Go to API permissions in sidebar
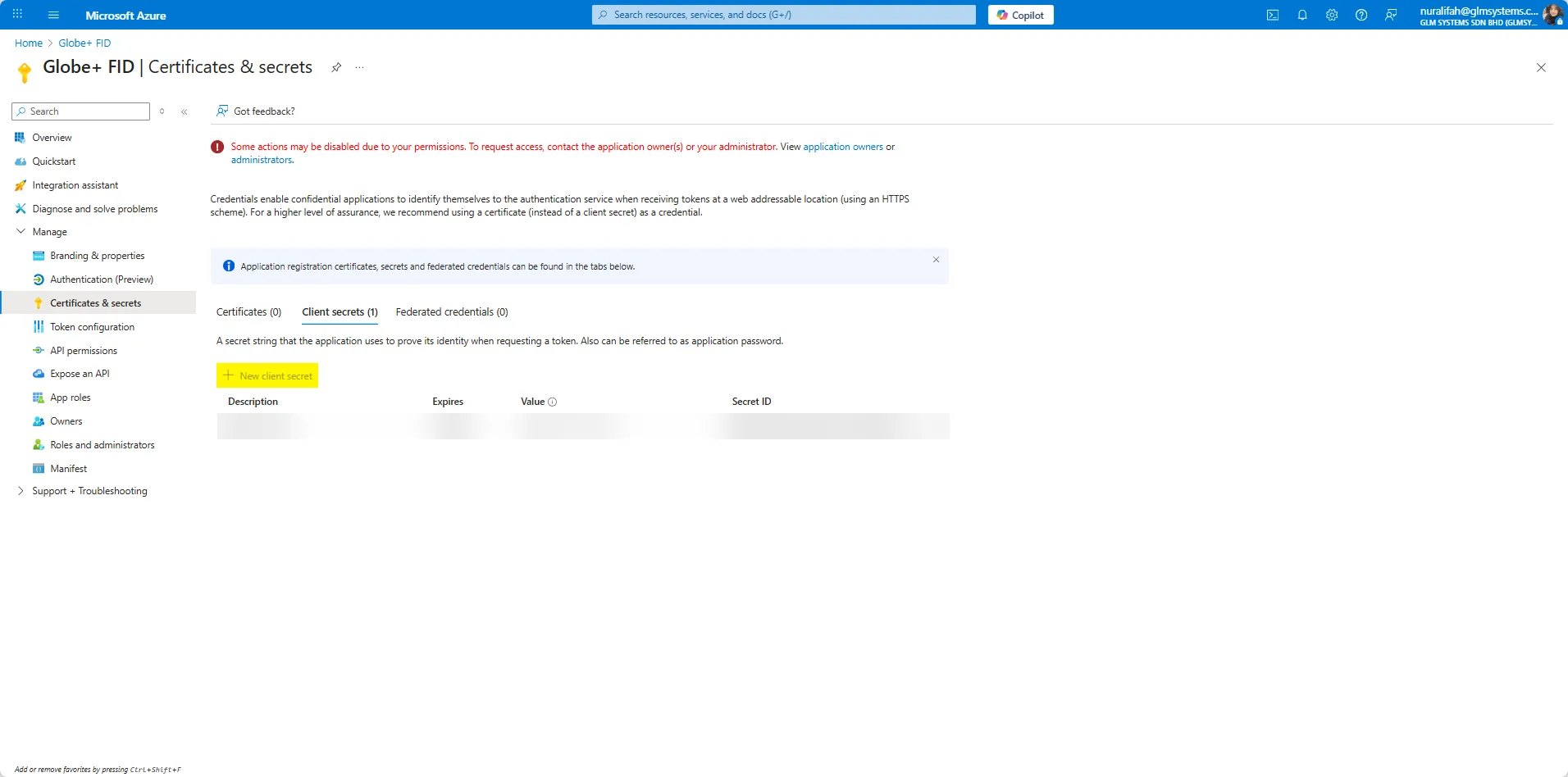Screen dimensions: 1568x777 click(x=83, y=351)
